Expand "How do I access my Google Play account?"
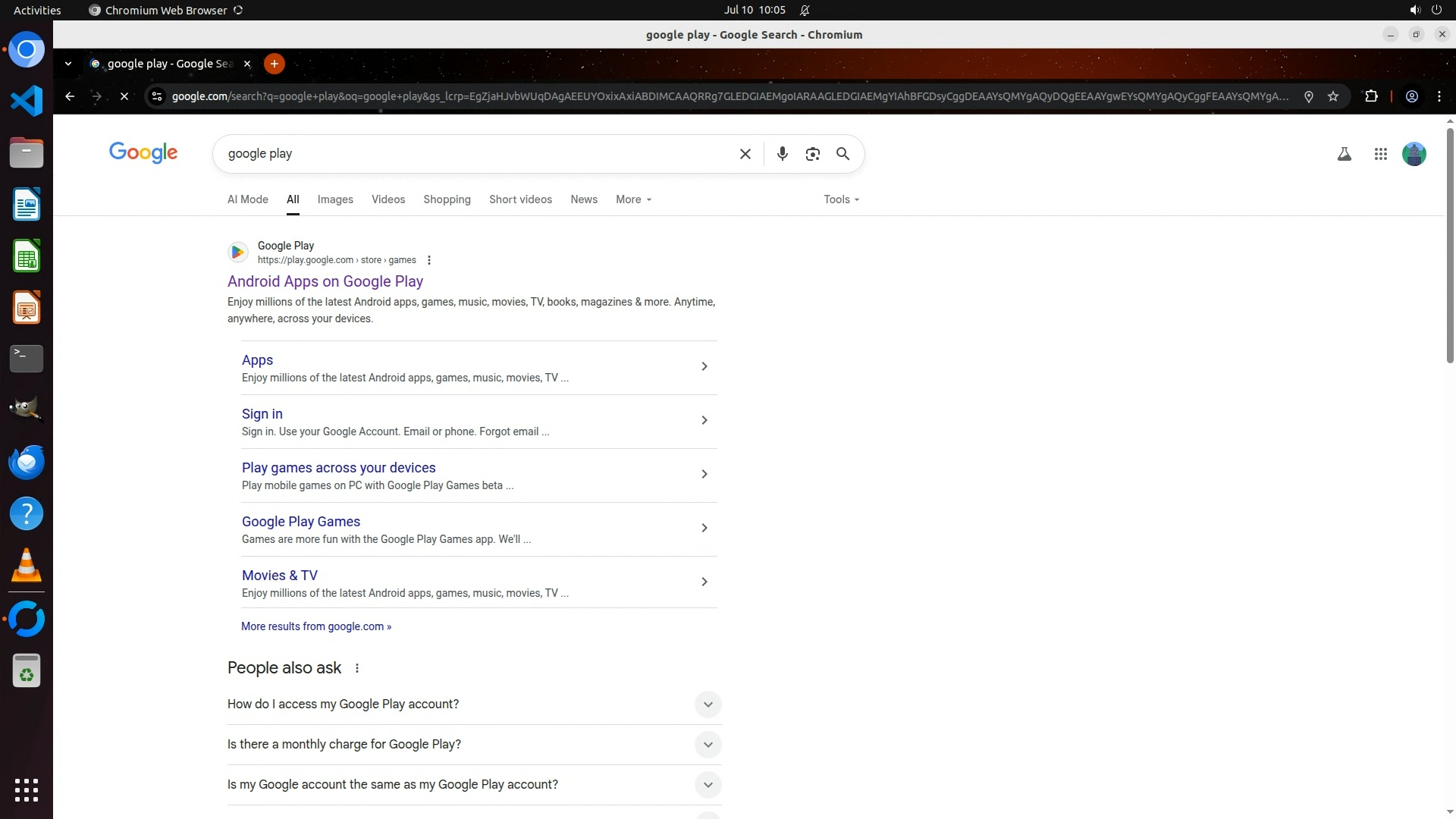The image size is (1456, 819). (x=707, y=704)
